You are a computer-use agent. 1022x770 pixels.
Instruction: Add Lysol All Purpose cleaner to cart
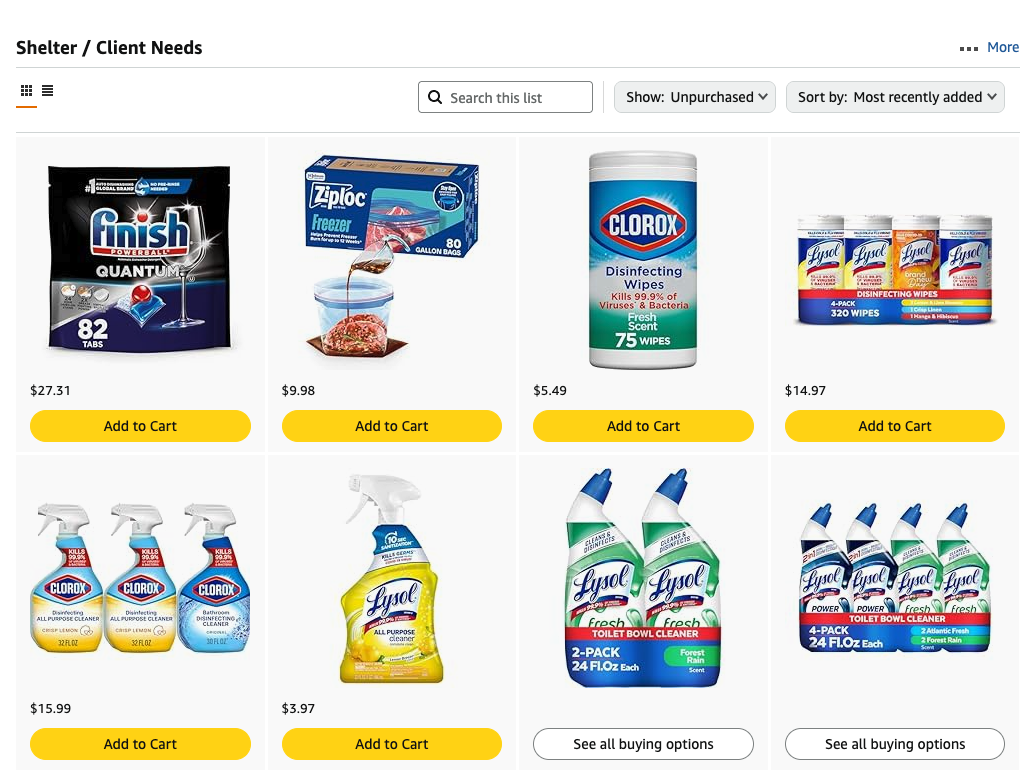[x=392, y=744]
